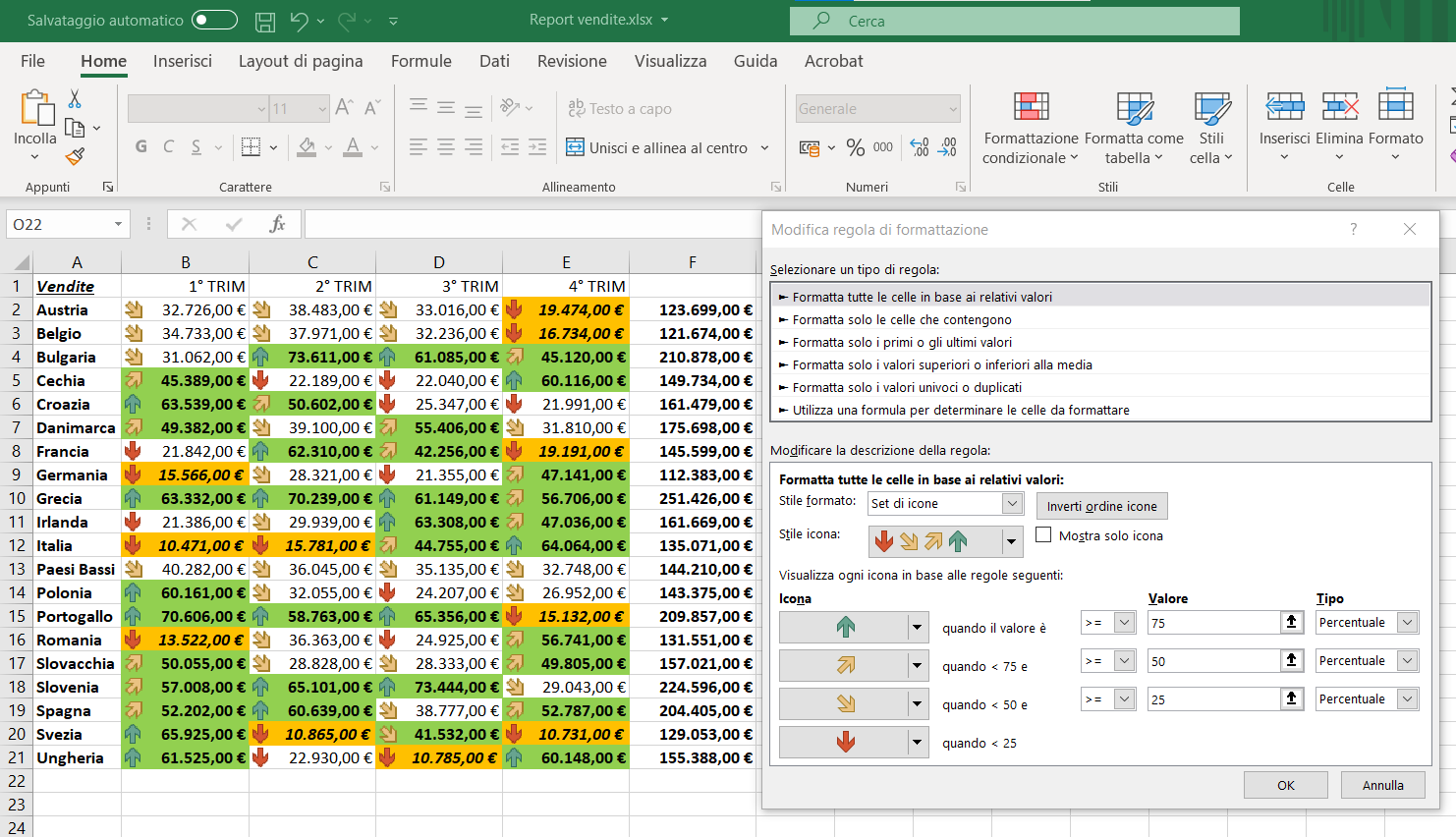Open the Formule ribbon tab
Viewport: 1456px width, 837px height.
click(x=420, y=61)
